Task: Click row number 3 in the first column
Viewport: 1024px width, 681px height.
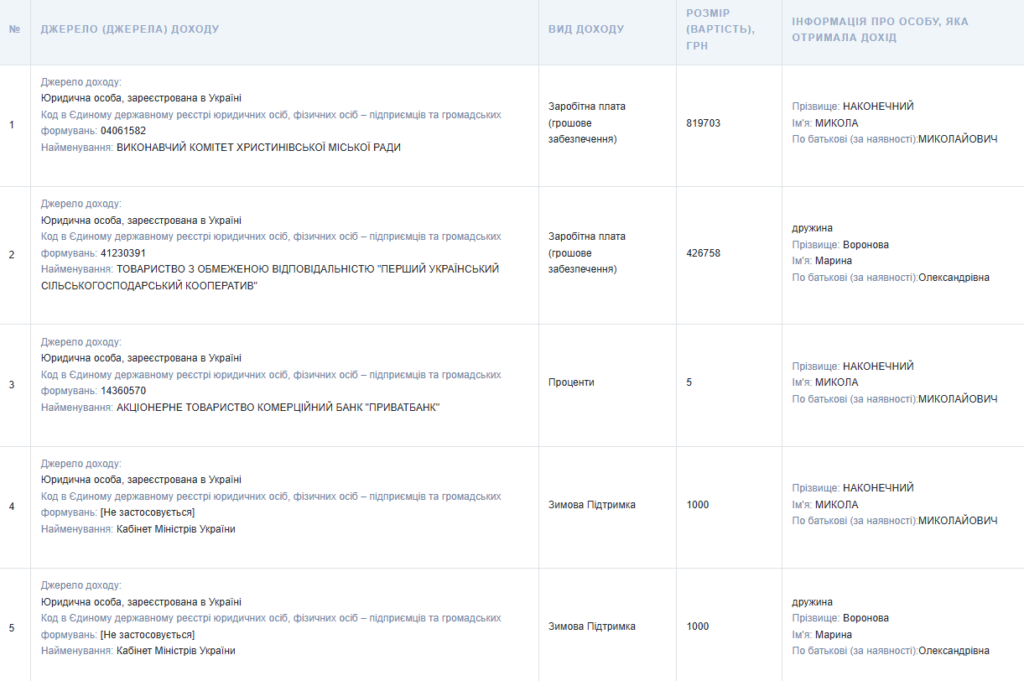Action: (x=12, y=384)
